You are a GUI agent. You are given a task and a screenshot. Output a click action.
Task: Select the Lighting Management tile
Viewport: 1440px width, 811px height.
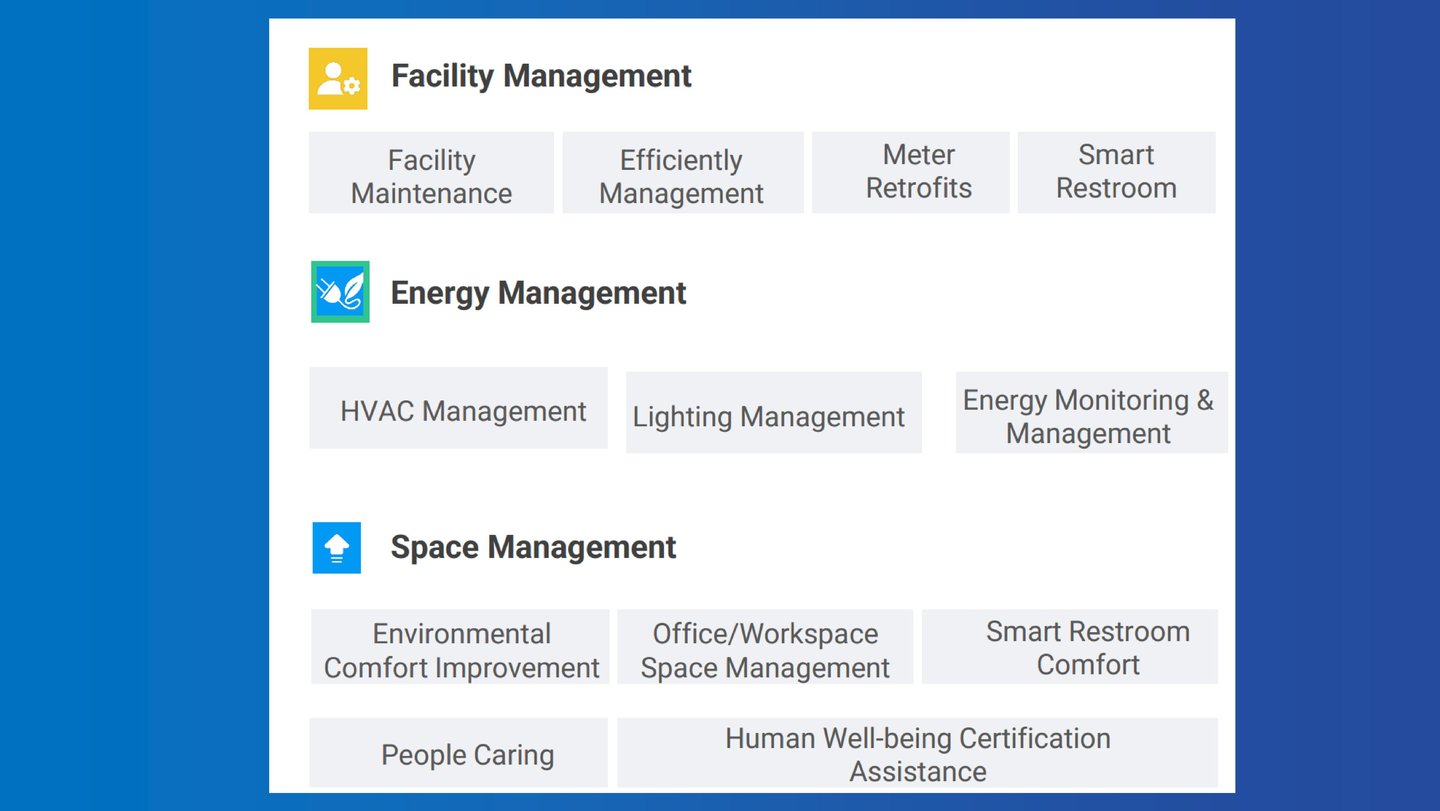coord(774,413)
